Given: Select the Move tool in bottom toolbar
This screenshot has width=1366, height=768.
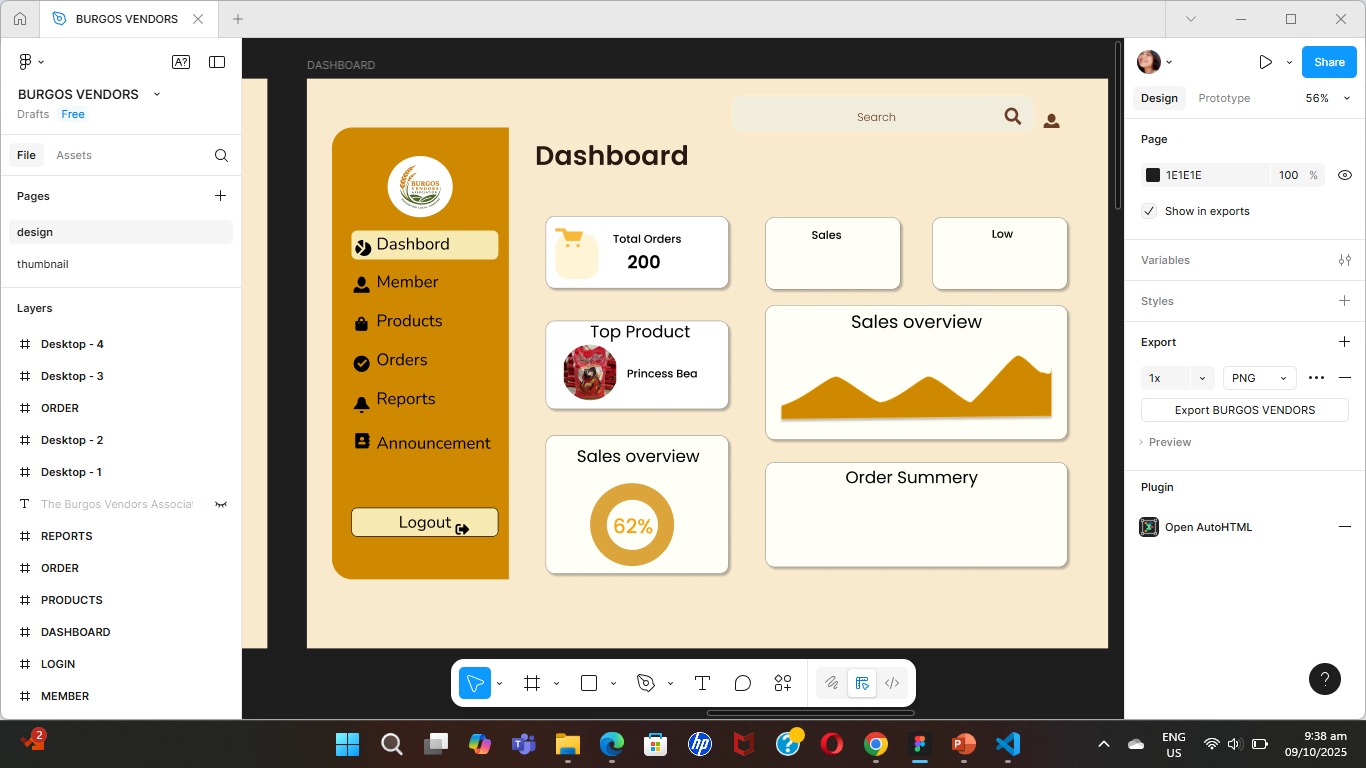Looking at the screenshot, I should (x=475, y=683).
